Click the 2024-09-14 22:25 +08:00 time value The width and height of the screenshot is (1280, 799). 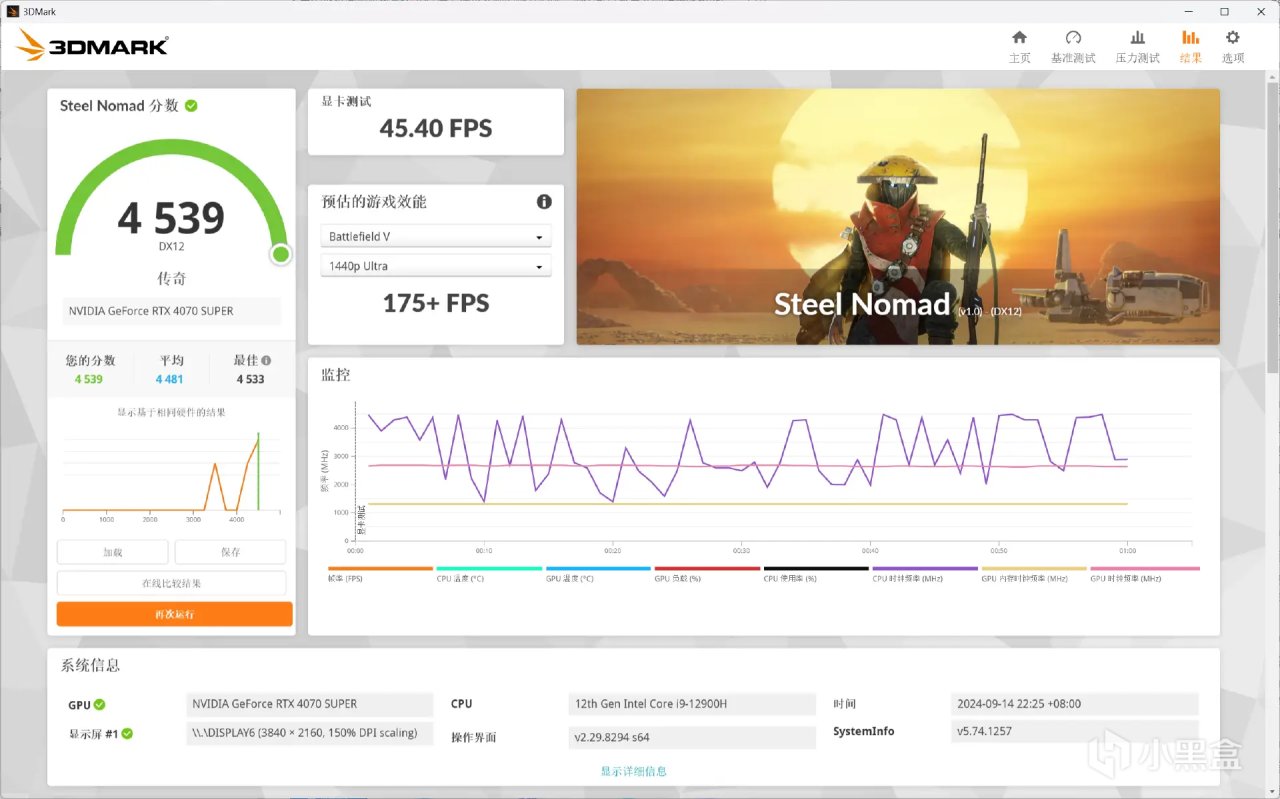pos(1075,704)
